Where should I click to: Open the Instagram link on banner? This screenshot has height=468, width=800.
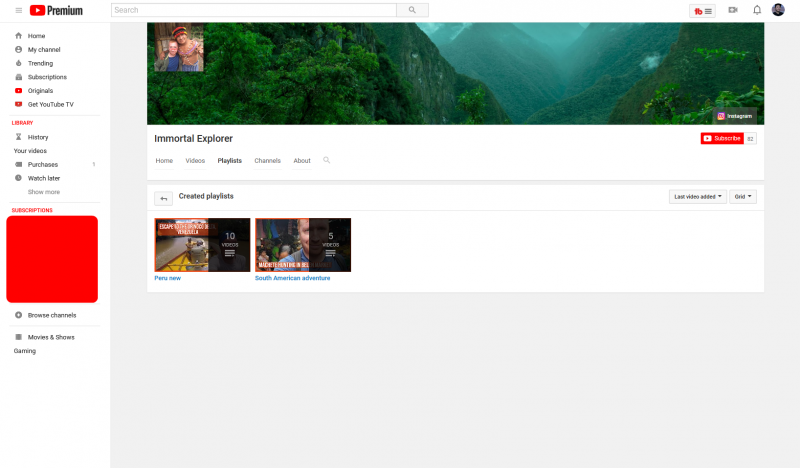pos(734,116)
